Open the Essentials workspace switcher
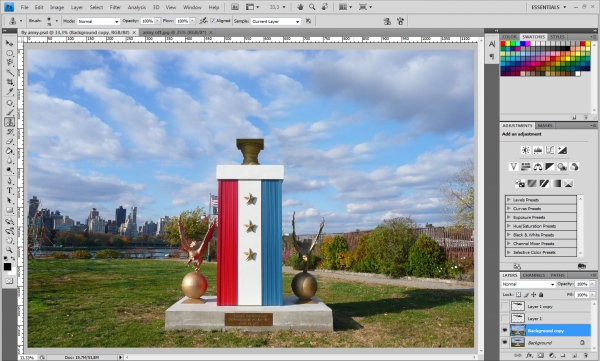 coord(548,7)
